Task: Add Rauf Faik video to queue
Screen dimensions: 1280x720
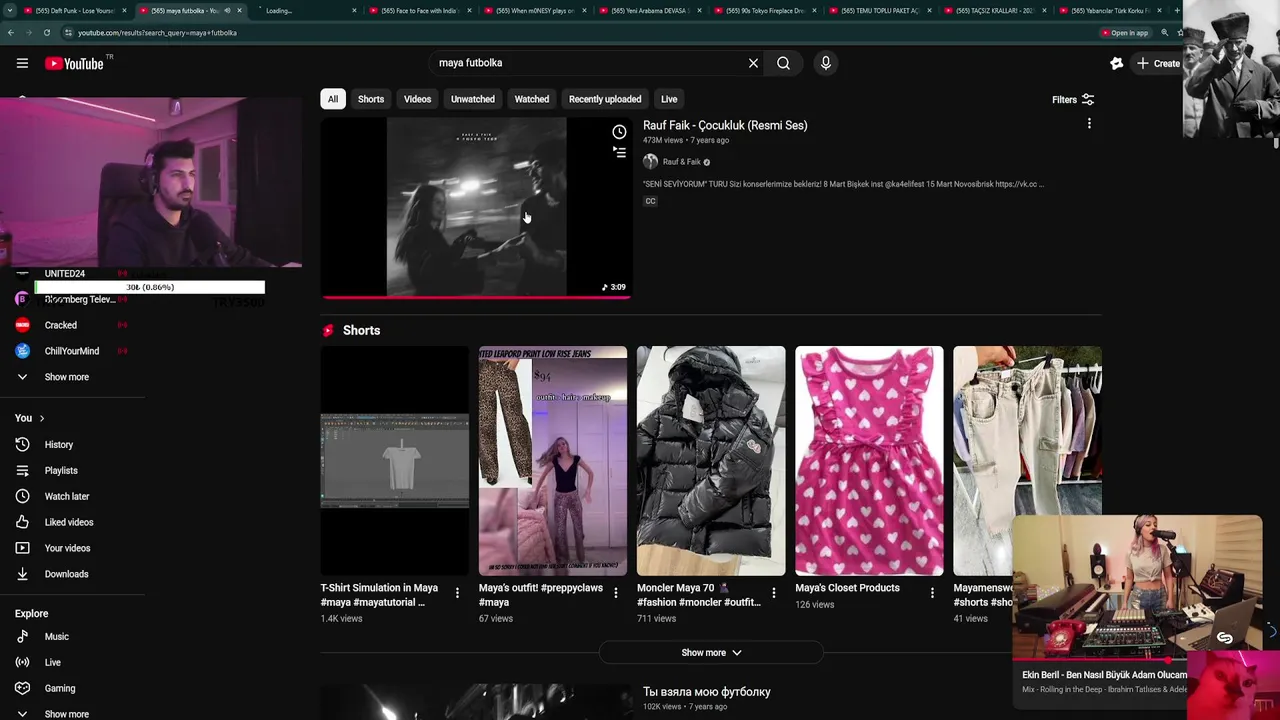Action: point(619,153)
